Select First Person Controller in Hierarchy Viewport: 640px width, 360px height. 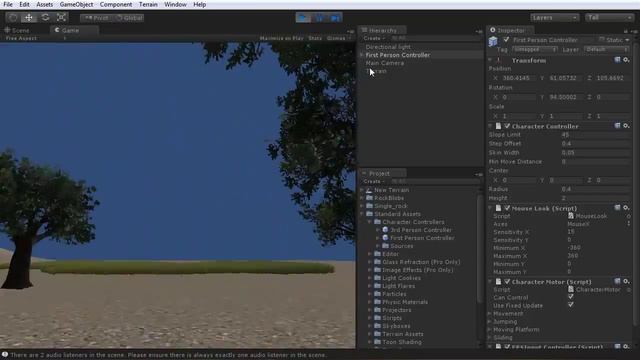(x=398, y=55)
